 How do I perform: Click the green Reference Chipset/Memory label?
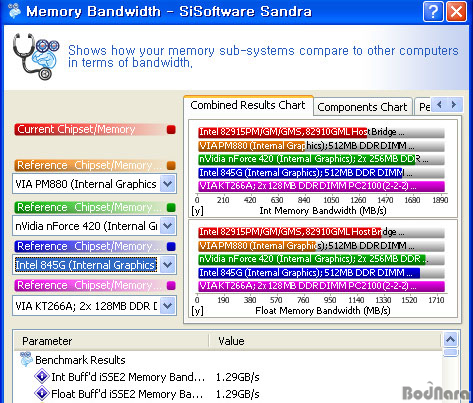tap(89, 207)
